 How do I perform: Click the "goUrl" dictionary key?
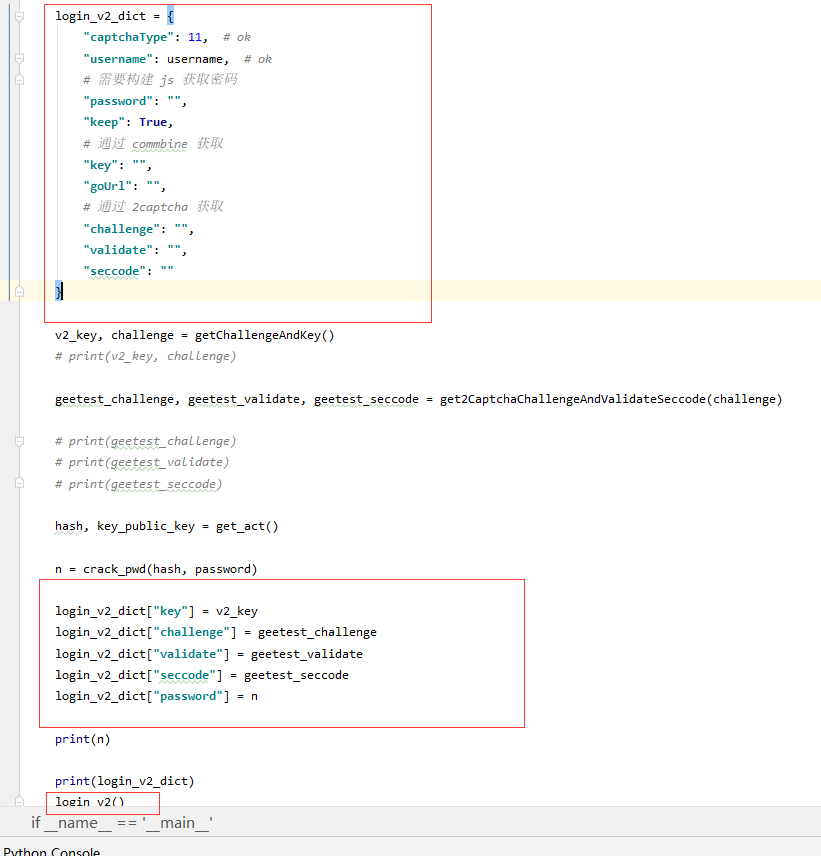pos(108,186)
